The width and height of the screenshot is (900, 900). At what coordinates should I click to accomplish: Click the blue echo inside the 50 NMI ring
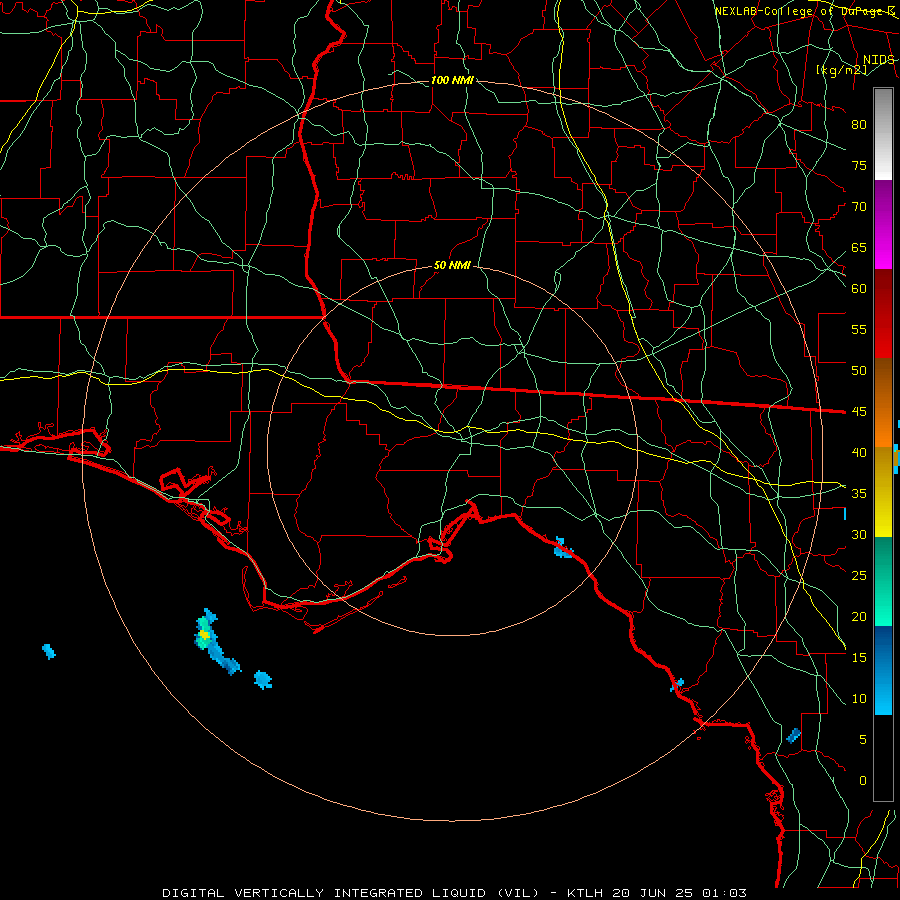coord(563,548)
